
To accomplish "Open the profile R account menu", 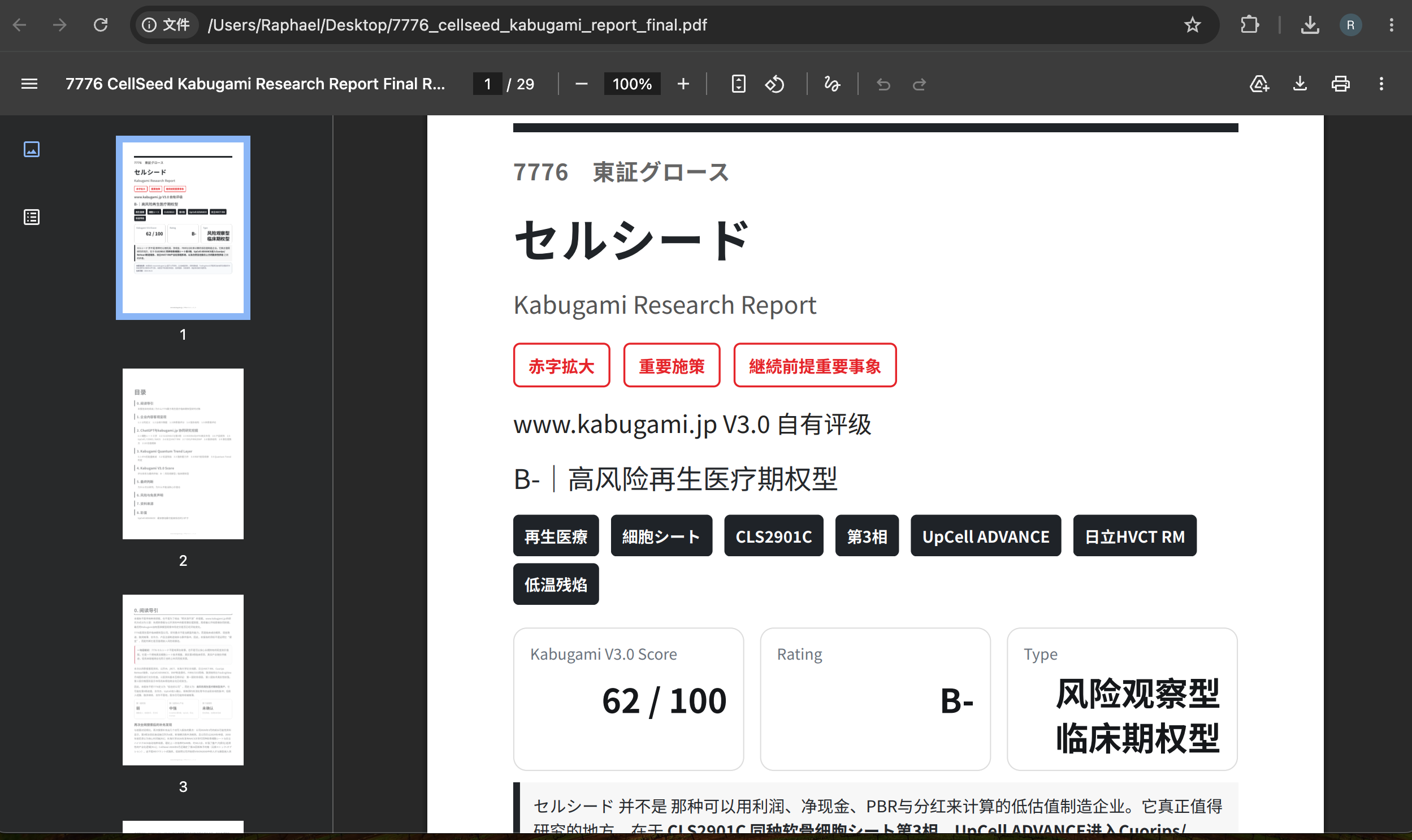I will pos(1350,25).
